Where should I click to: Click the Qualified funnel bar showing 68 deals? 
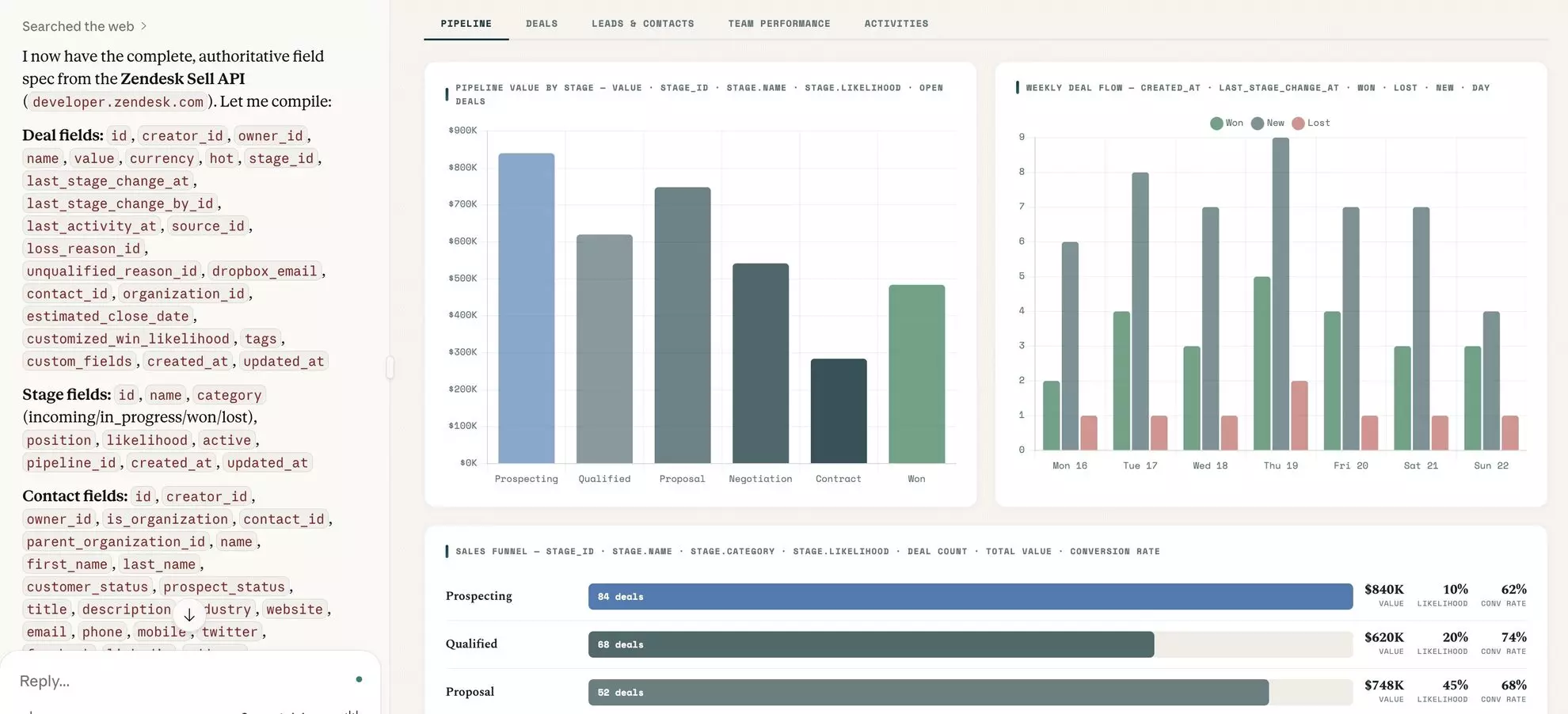click(871, 644)
